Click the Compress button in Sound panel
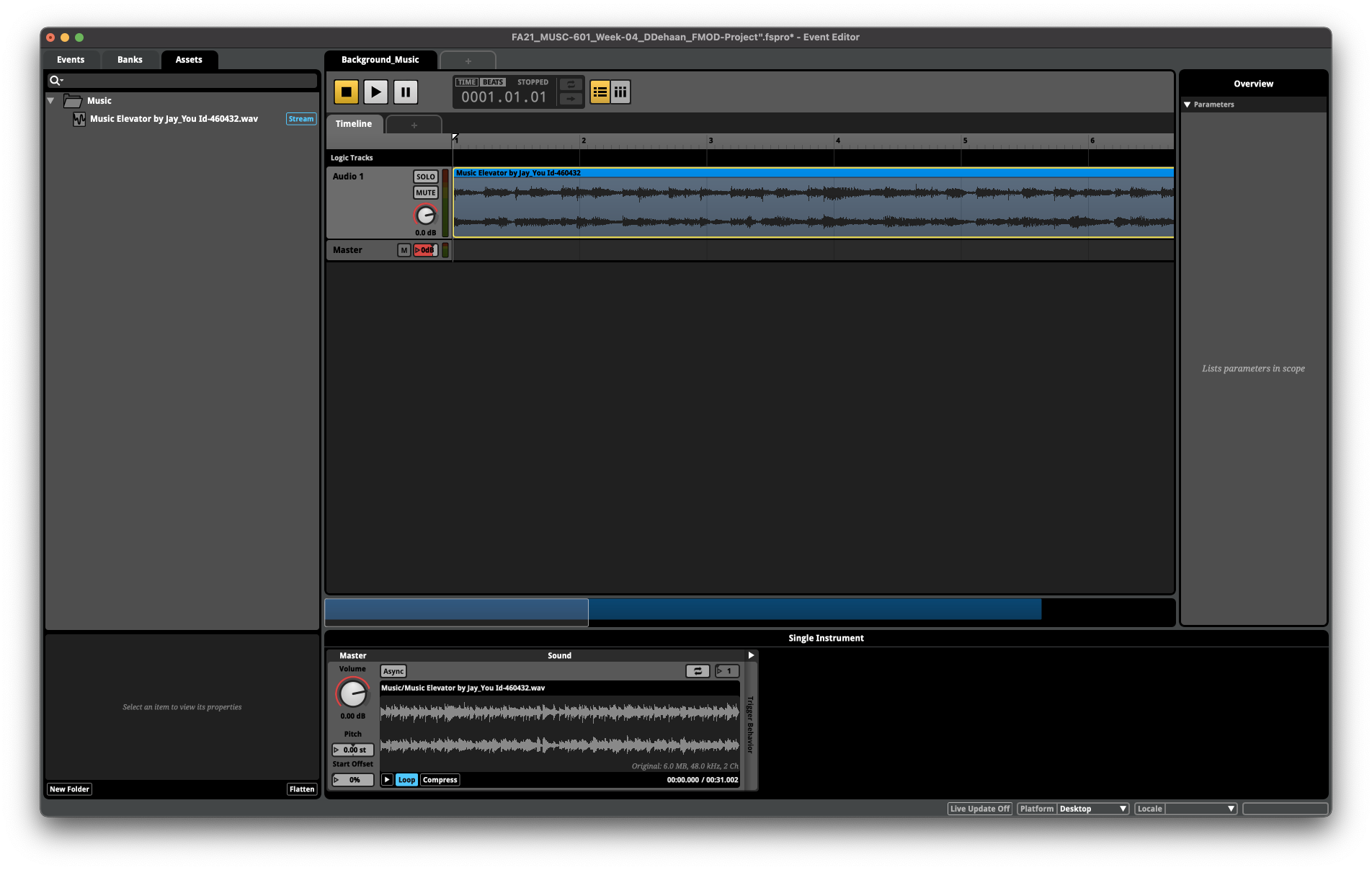 point(439,779)
